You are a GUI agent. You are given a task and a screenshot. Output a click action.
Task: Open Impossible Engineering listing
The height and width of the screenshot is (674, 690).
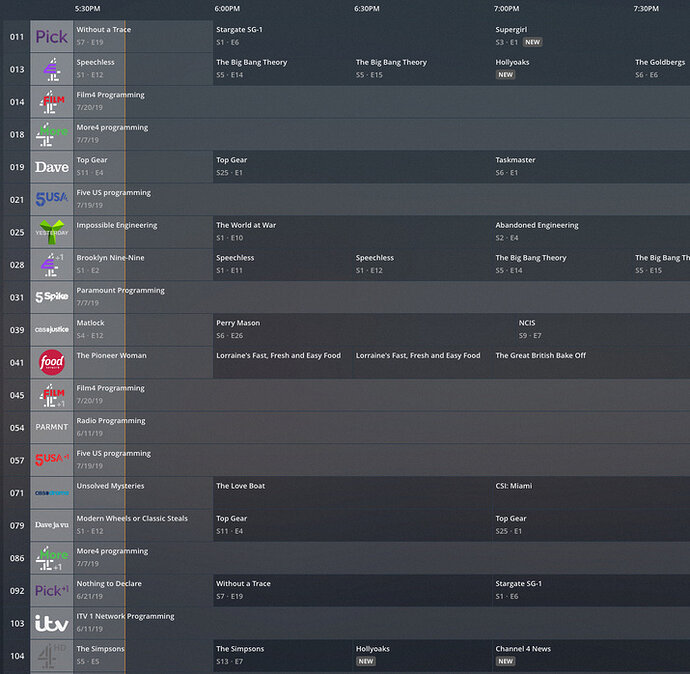point(143,232)
